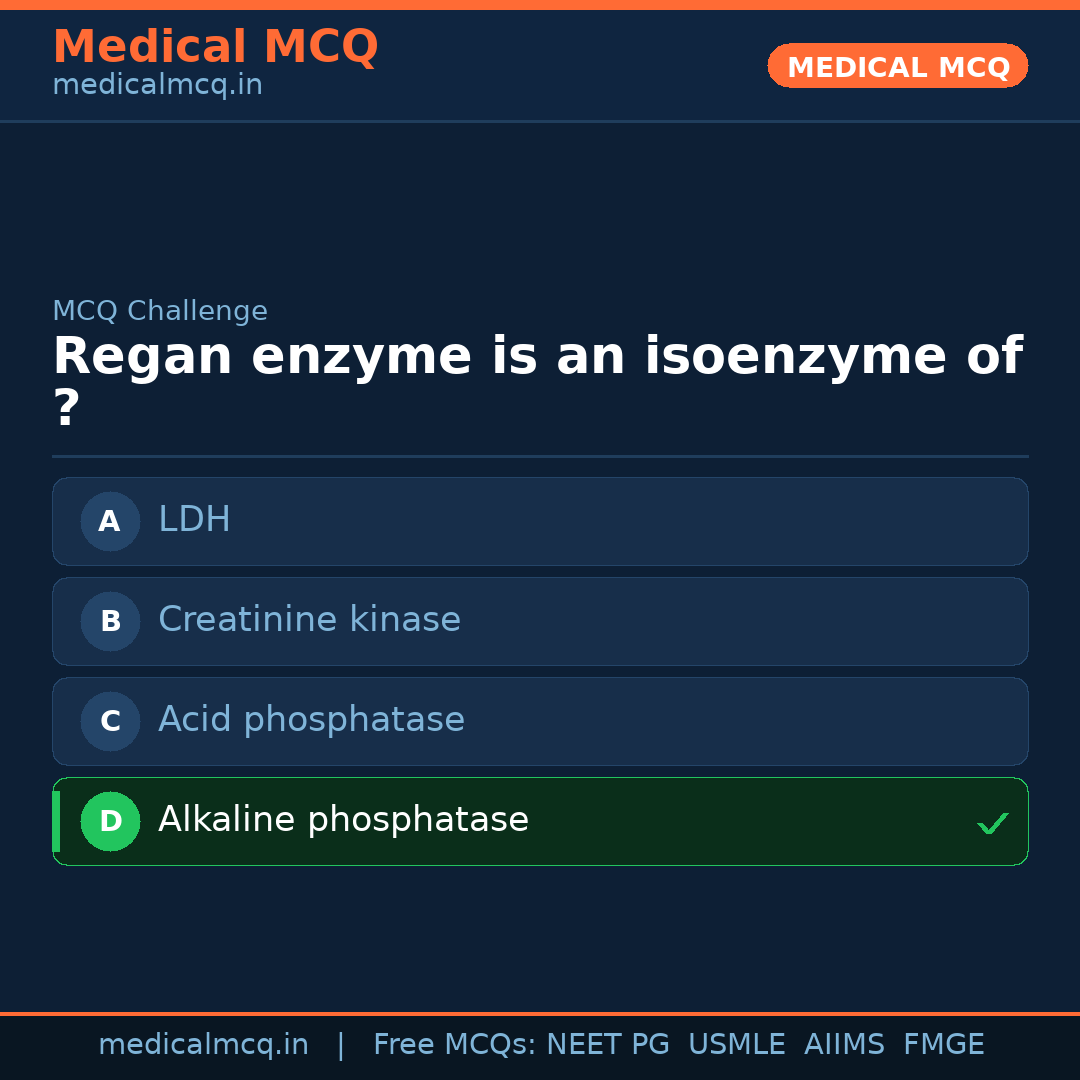1080x1080 pixels.
Task: Click the MCQ Challenge label
Action: [x=160, y=311]
